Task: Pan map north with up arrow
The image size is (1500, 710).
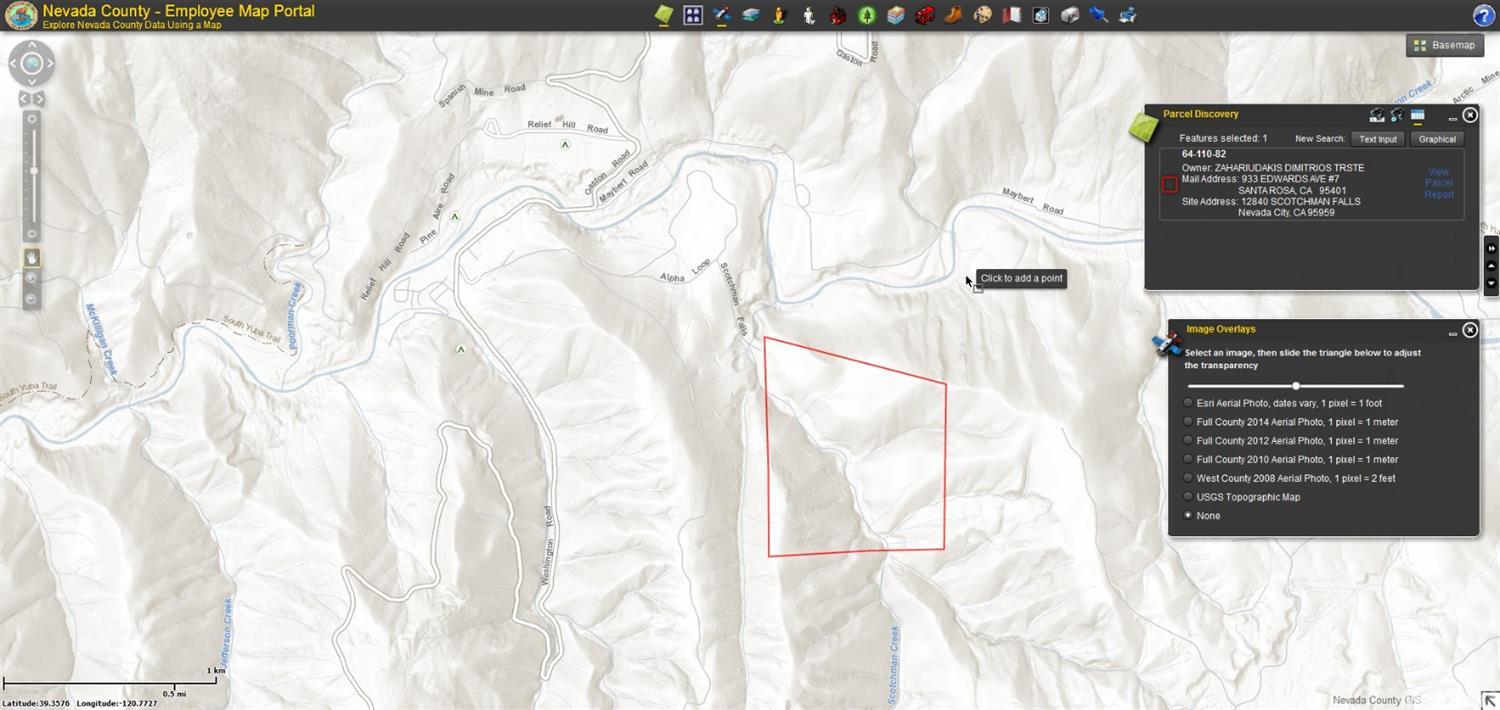Action: click(32, 46)
